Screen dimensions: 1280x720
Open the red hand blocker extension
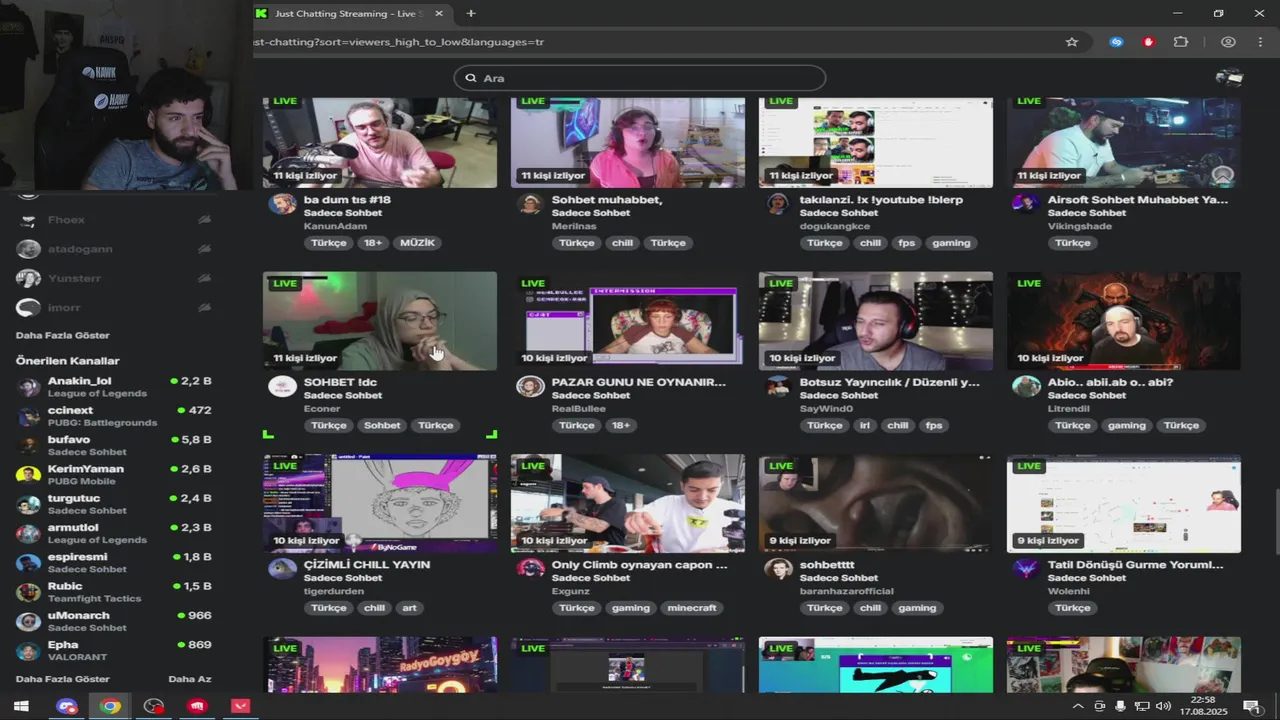[1149, 42]
